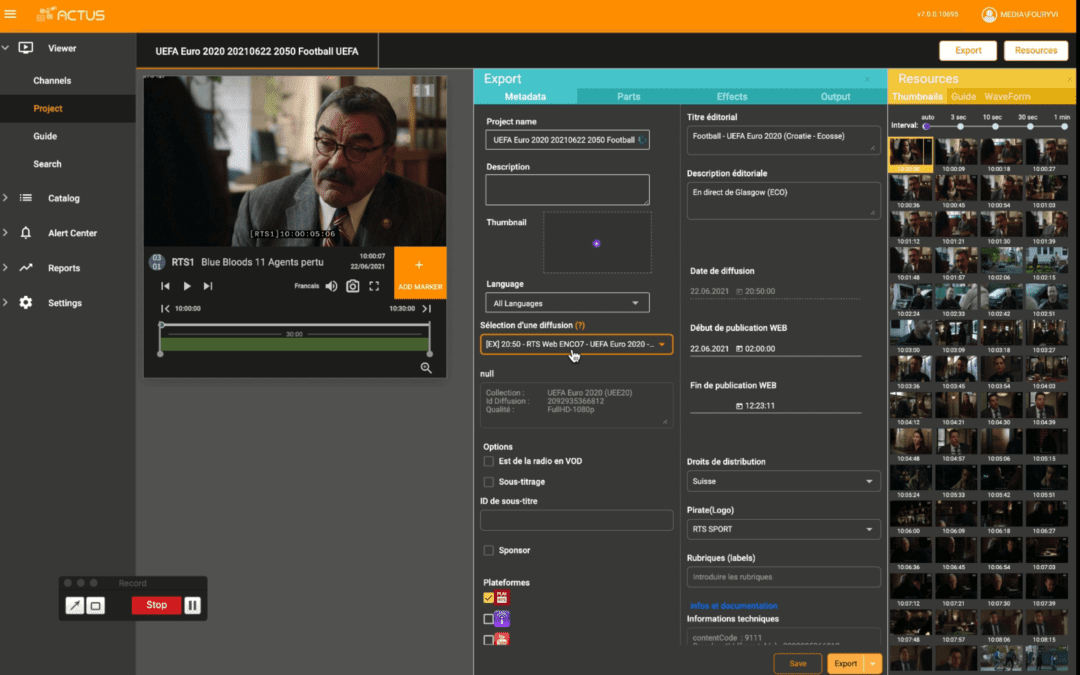Open the hamburger main menu

point(10,14)
